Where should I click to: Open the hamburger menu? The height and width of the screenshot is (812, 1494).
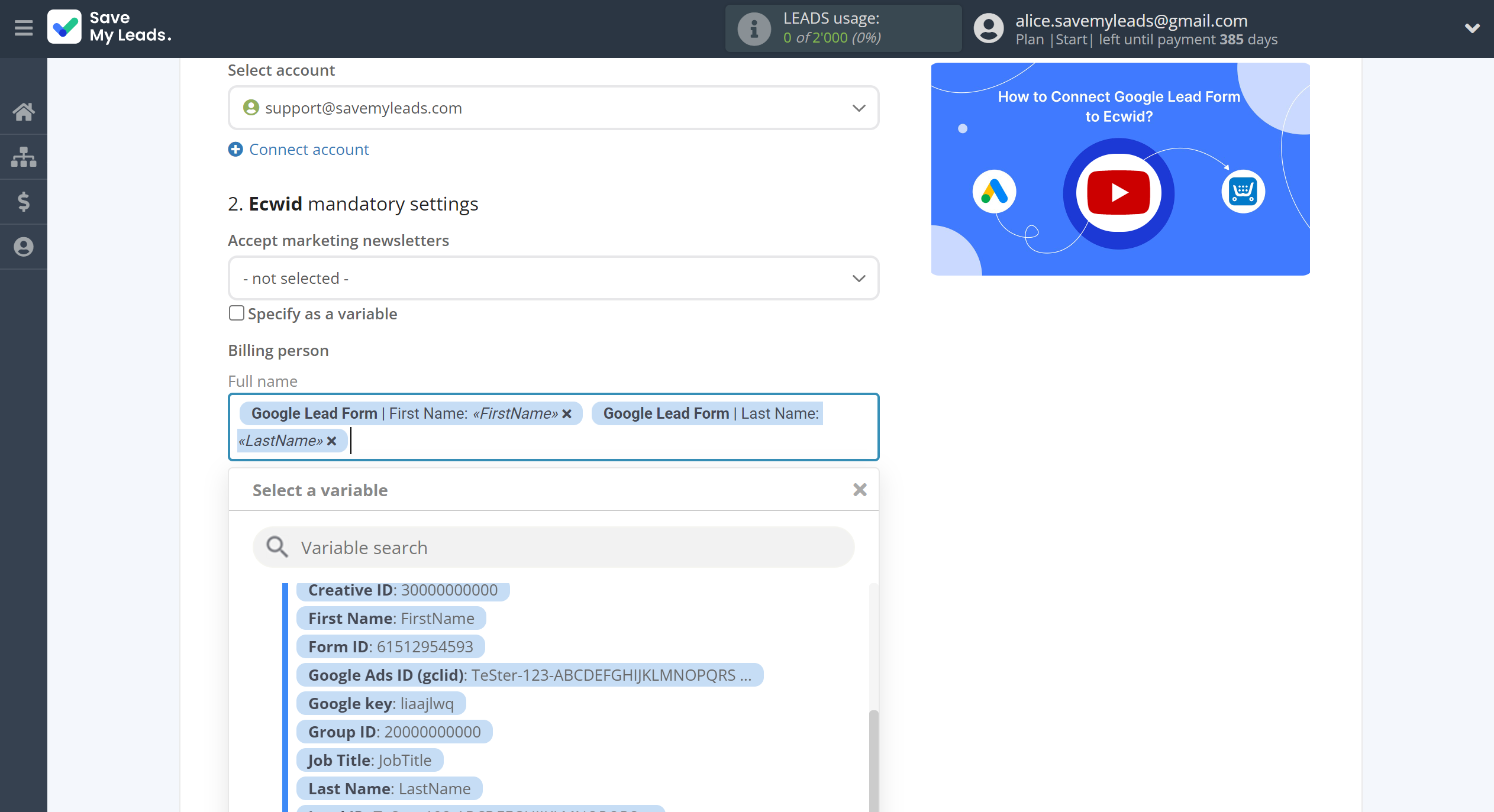[x=24, y=28]
